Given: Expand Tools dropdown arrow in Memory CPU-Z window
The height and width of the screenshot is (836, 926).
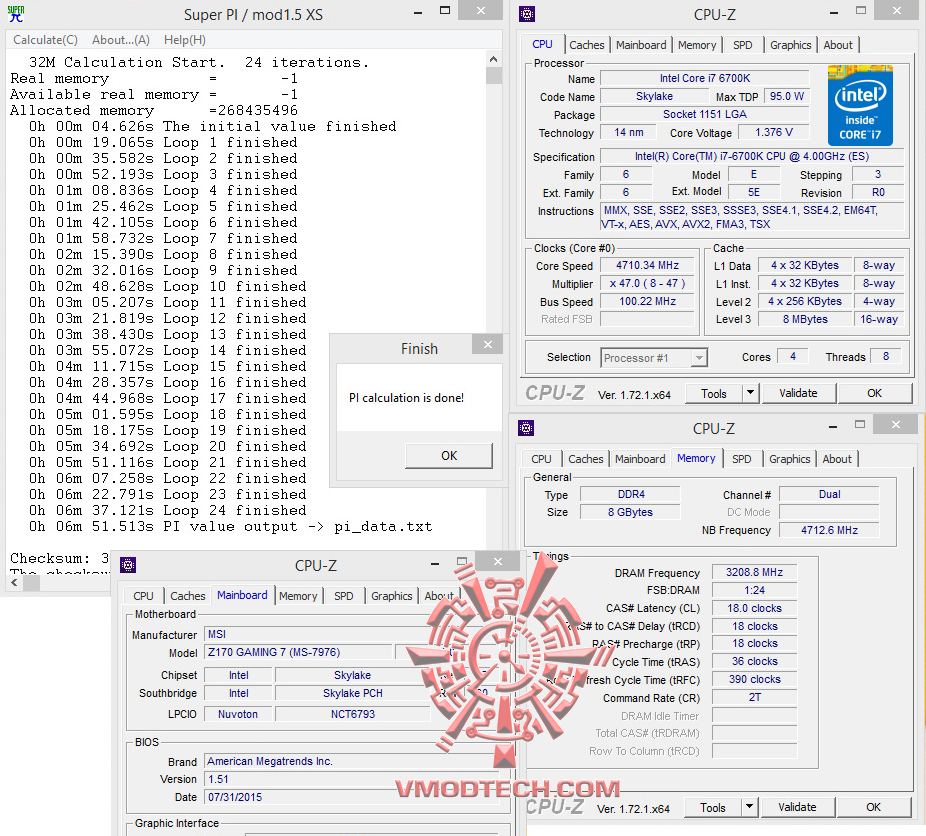Looking at the screenshot, I should [x=749, y=808].
